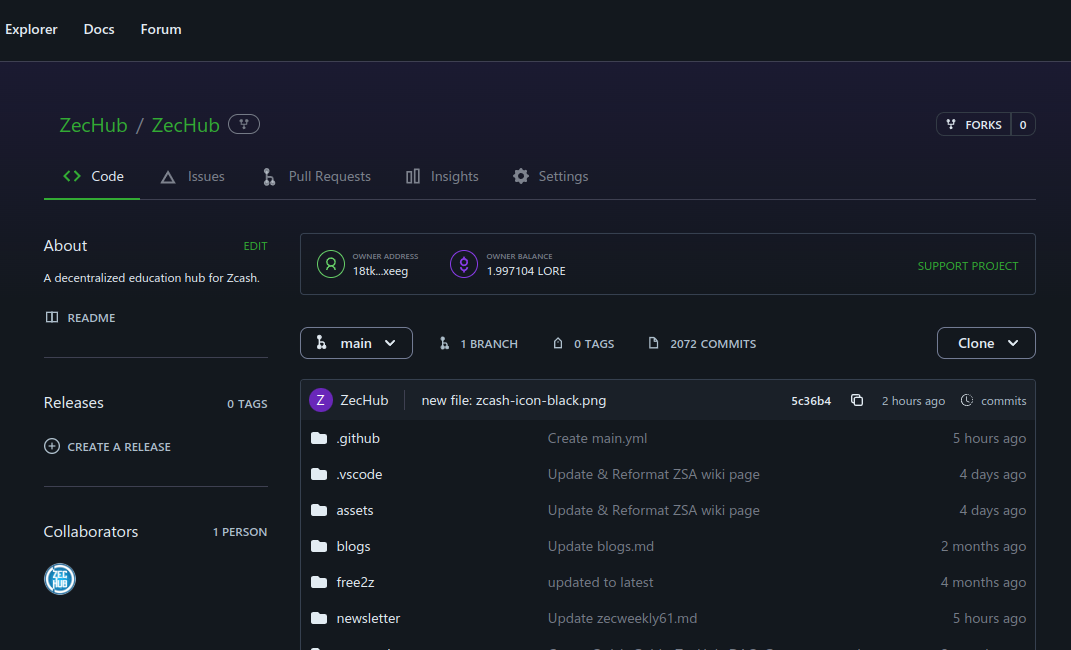Open the assets folder icon
The image size is (1071, 650).
pos(319,510)
